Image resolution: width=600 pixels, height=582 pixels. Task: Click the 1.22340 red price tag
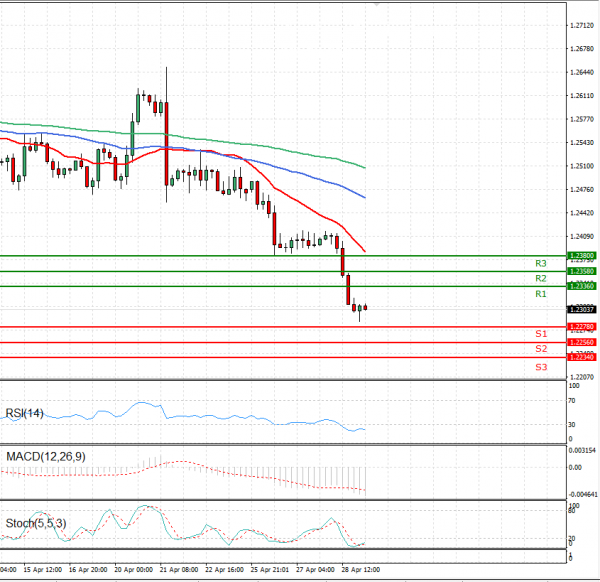(582, 357)
